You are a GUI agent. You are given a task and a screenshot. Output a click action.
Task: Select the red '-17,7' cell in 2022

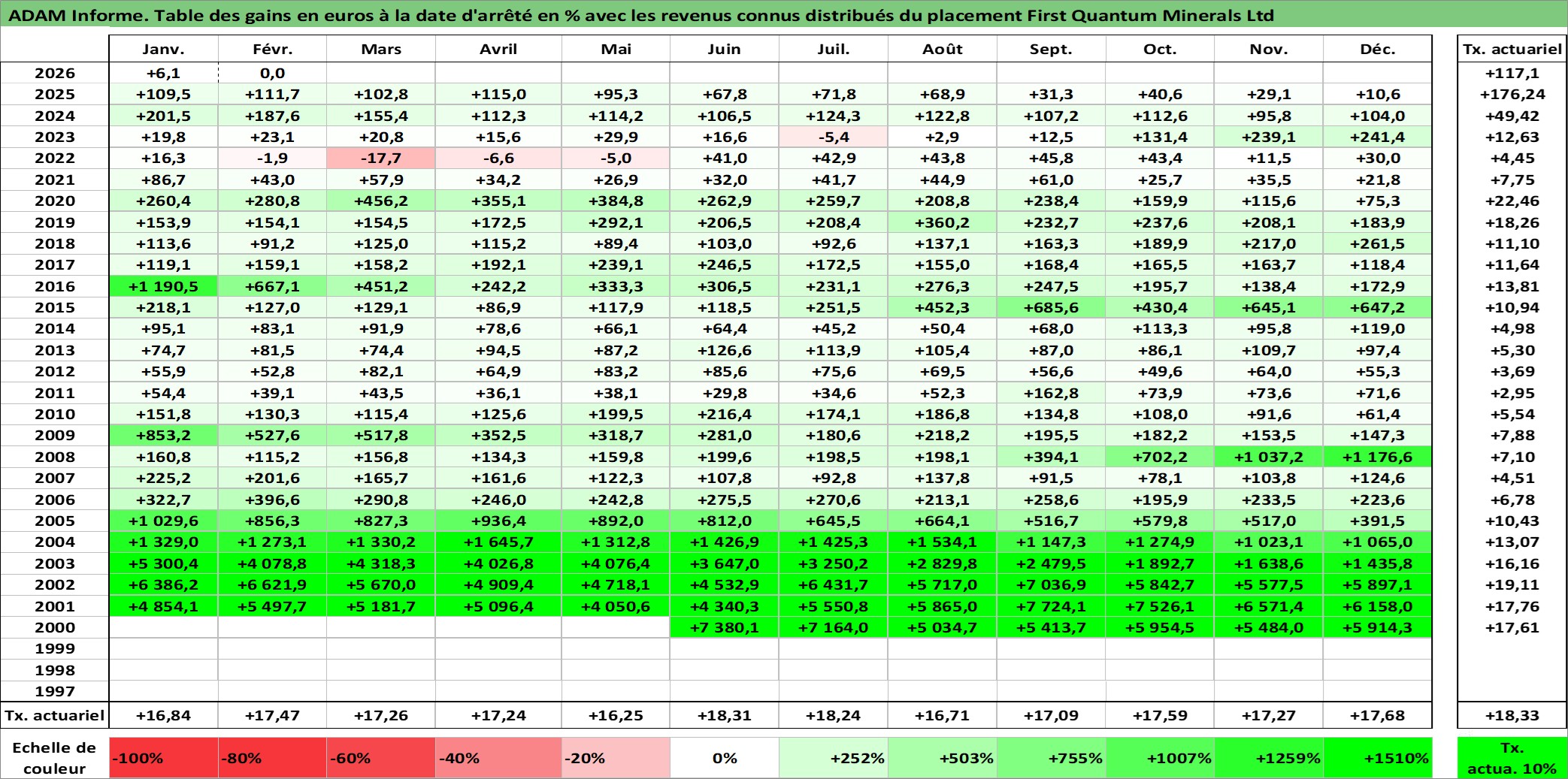381,158
